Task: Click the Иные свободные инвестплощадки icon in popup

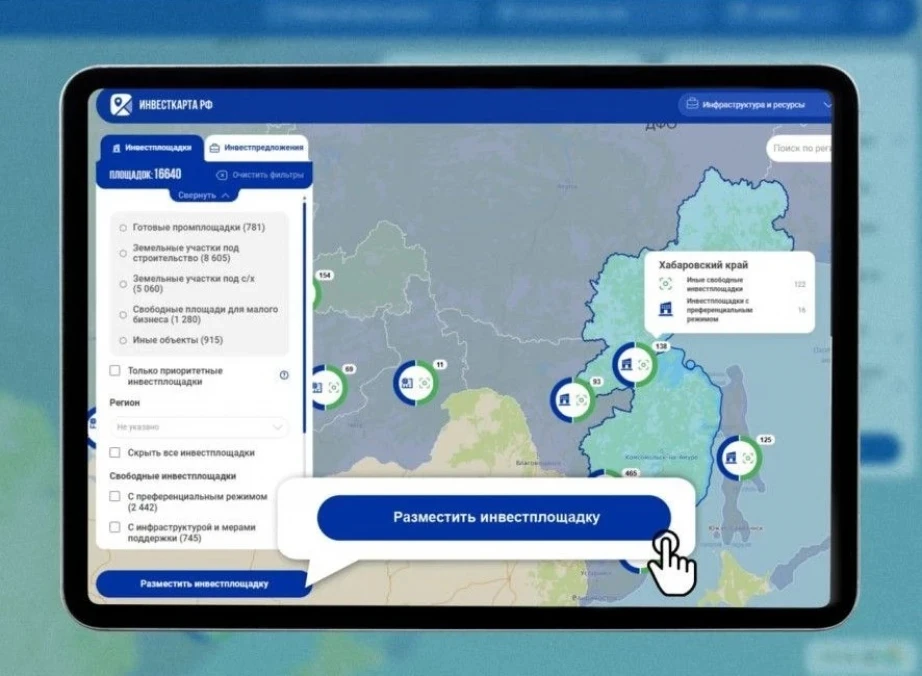Action: pyautogui.click(x=665, y=284)
